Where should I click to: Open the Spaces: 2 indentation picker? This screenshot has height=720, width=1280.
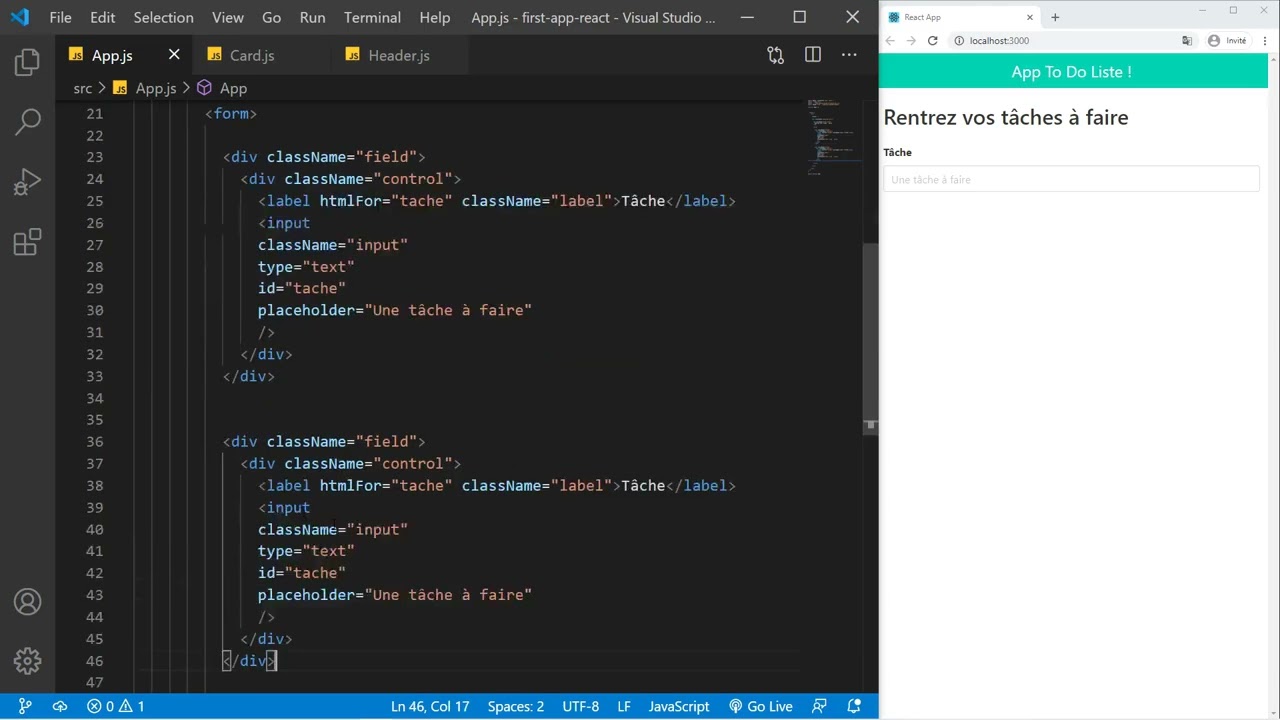click(x=516, y=706)
